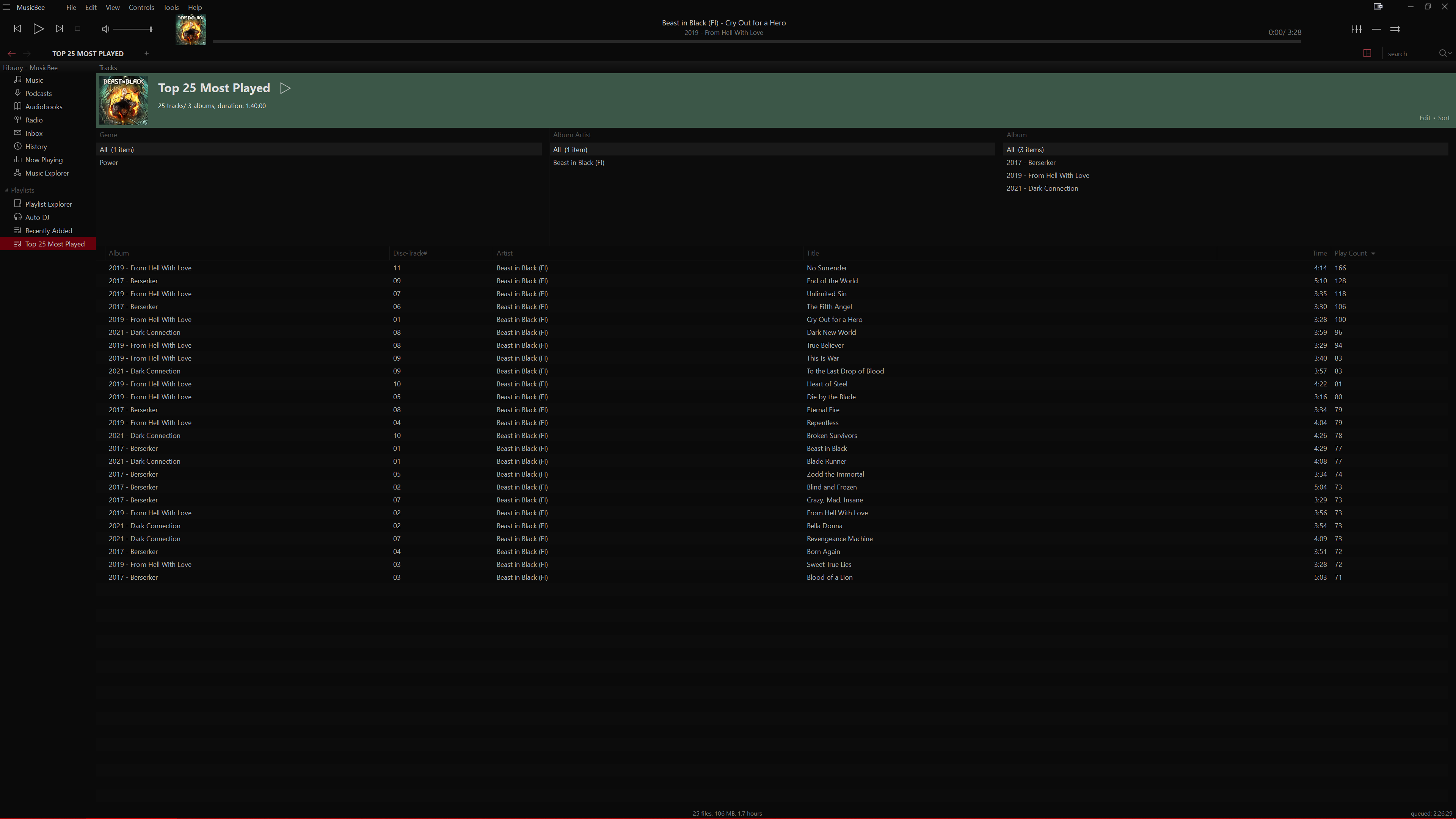Click the Sort link in playlist header

[x=1443, y=118]
